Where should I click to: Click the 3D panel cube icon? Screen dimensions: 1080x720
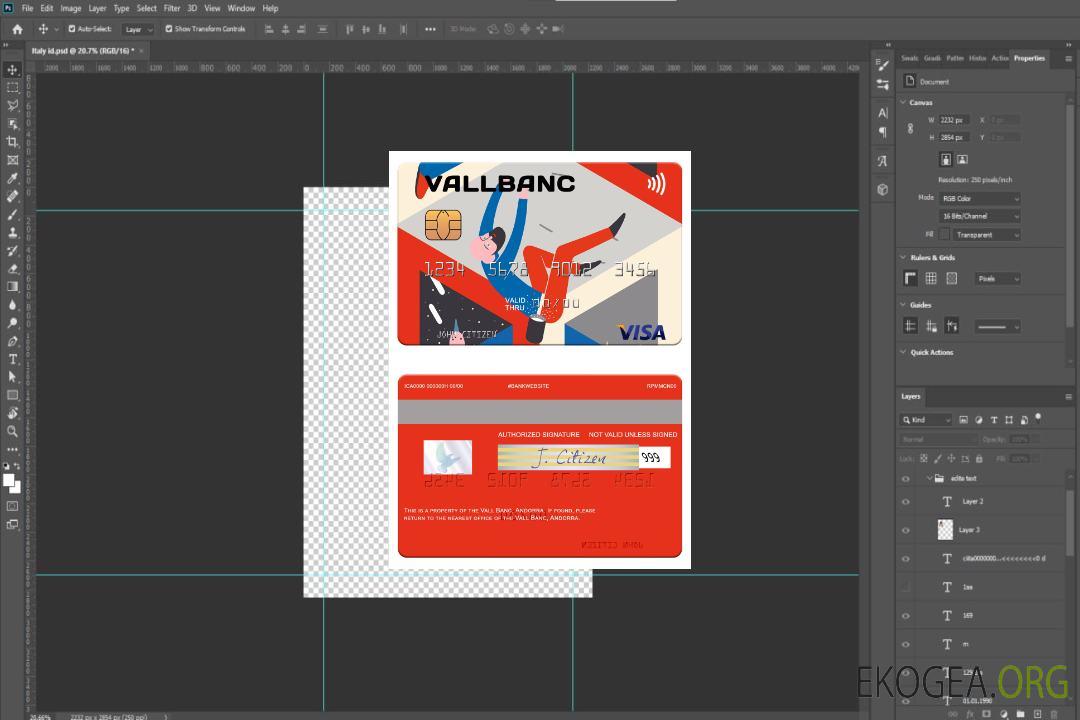pyautogui.click(x=882, y=189)
